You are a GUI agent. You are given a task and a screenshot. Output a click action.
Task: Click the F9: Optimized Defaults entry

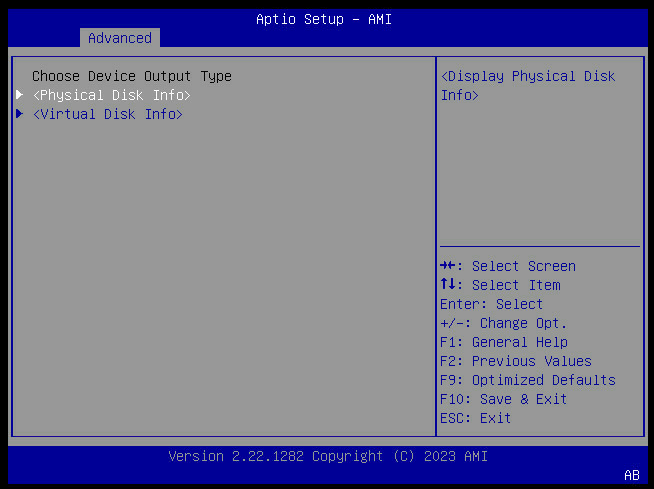pos(527,380)
